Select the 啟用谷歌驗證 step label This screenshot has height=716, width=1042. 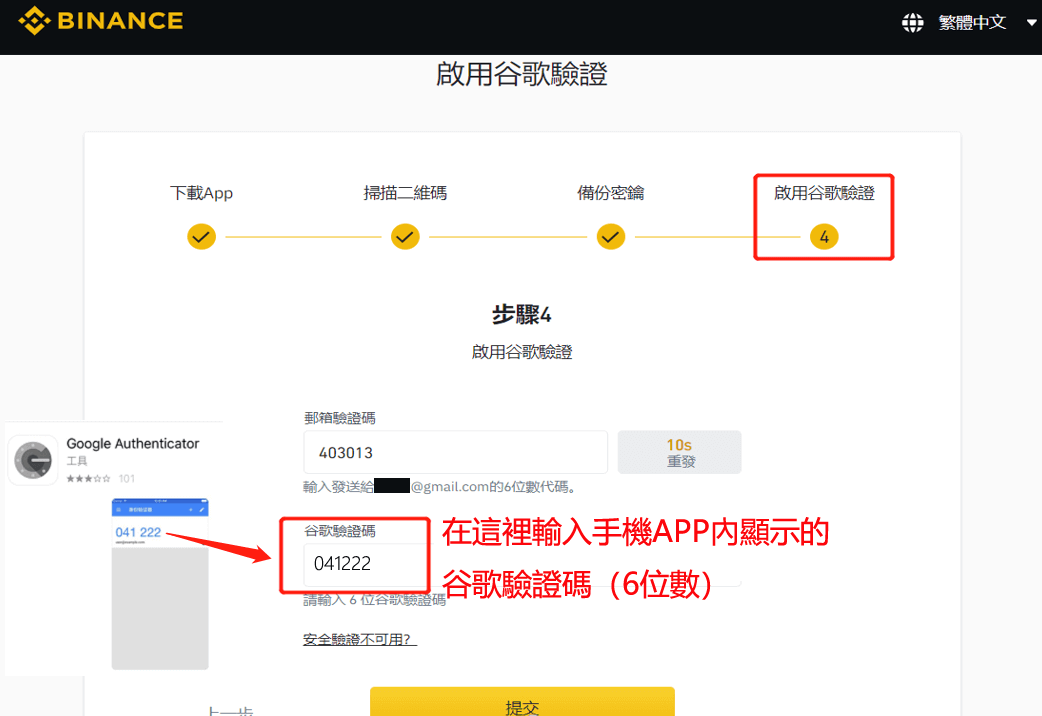[823, 193]
